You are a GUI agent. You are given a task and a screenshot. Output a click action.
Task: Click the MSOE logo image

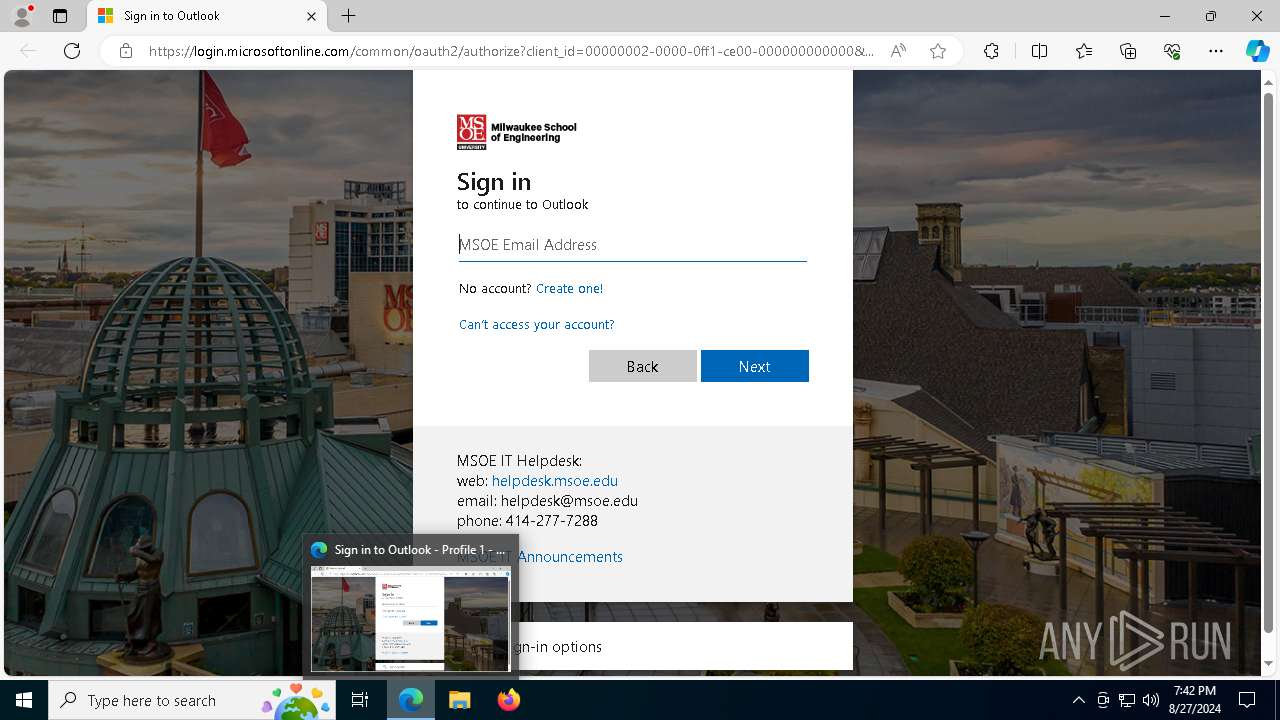(517, 132)
